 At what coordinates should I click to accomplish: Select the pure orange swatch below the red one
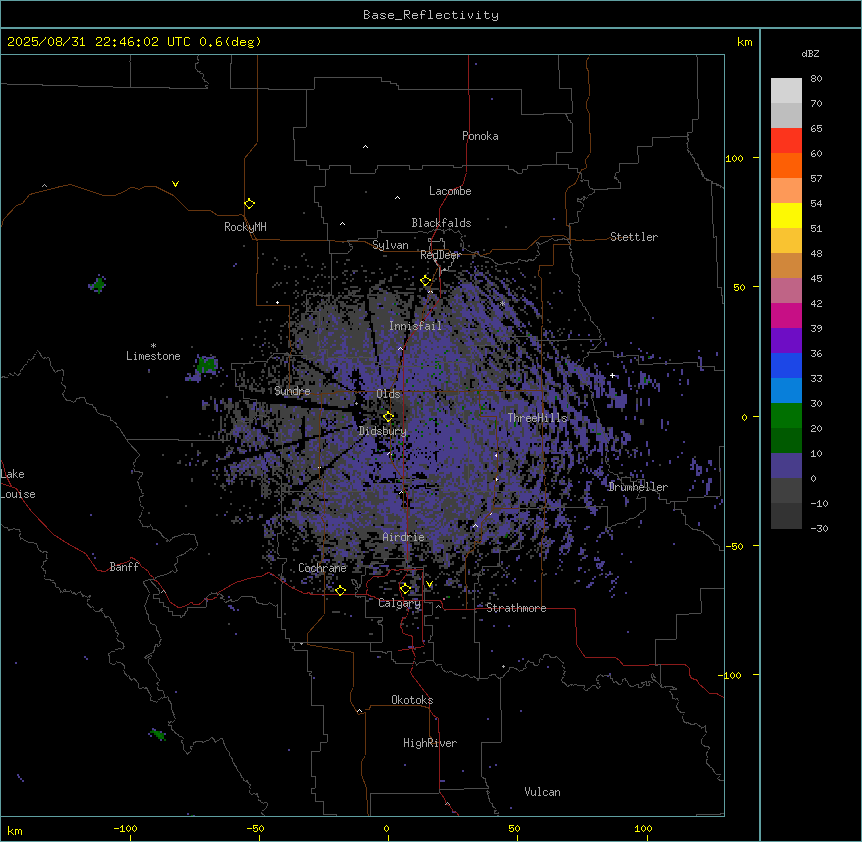point(786,166)
